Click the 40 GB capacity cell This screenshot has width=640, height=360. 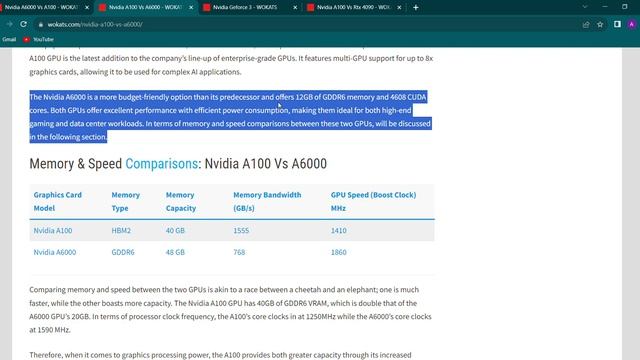[175, 230]
